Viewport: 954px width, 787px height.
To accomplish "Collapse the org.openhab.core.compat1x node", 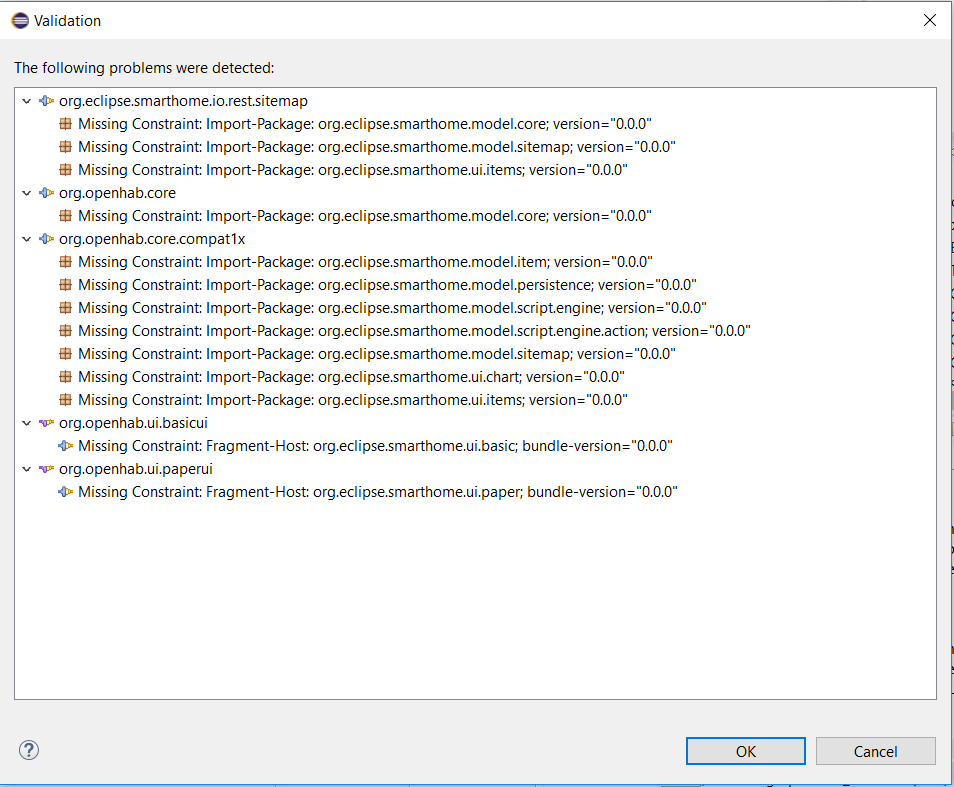I will [26, 239].
